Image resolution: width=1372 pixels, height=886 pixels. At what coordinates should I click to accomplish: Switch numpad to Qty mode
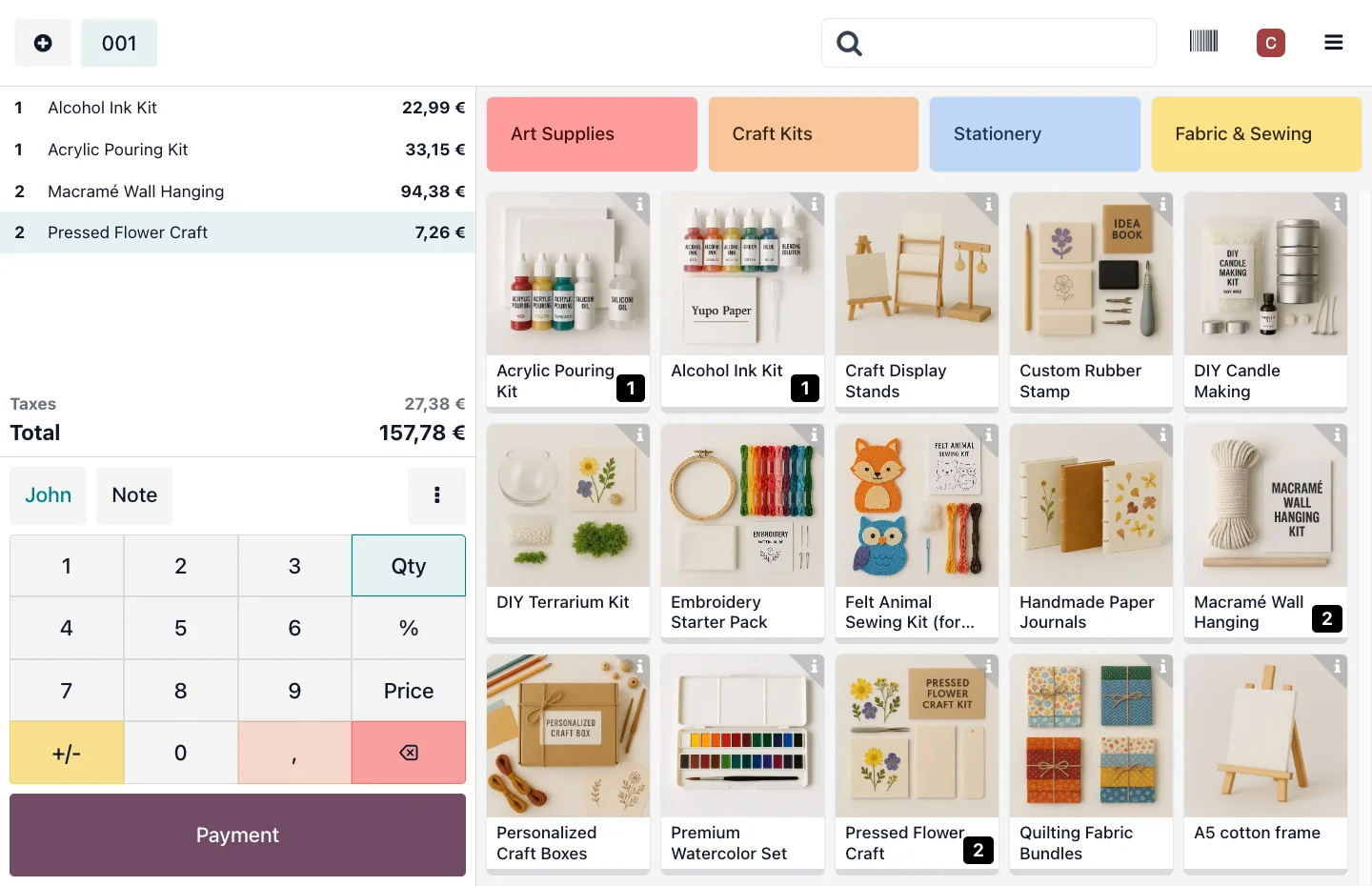[x=409, y=566]
